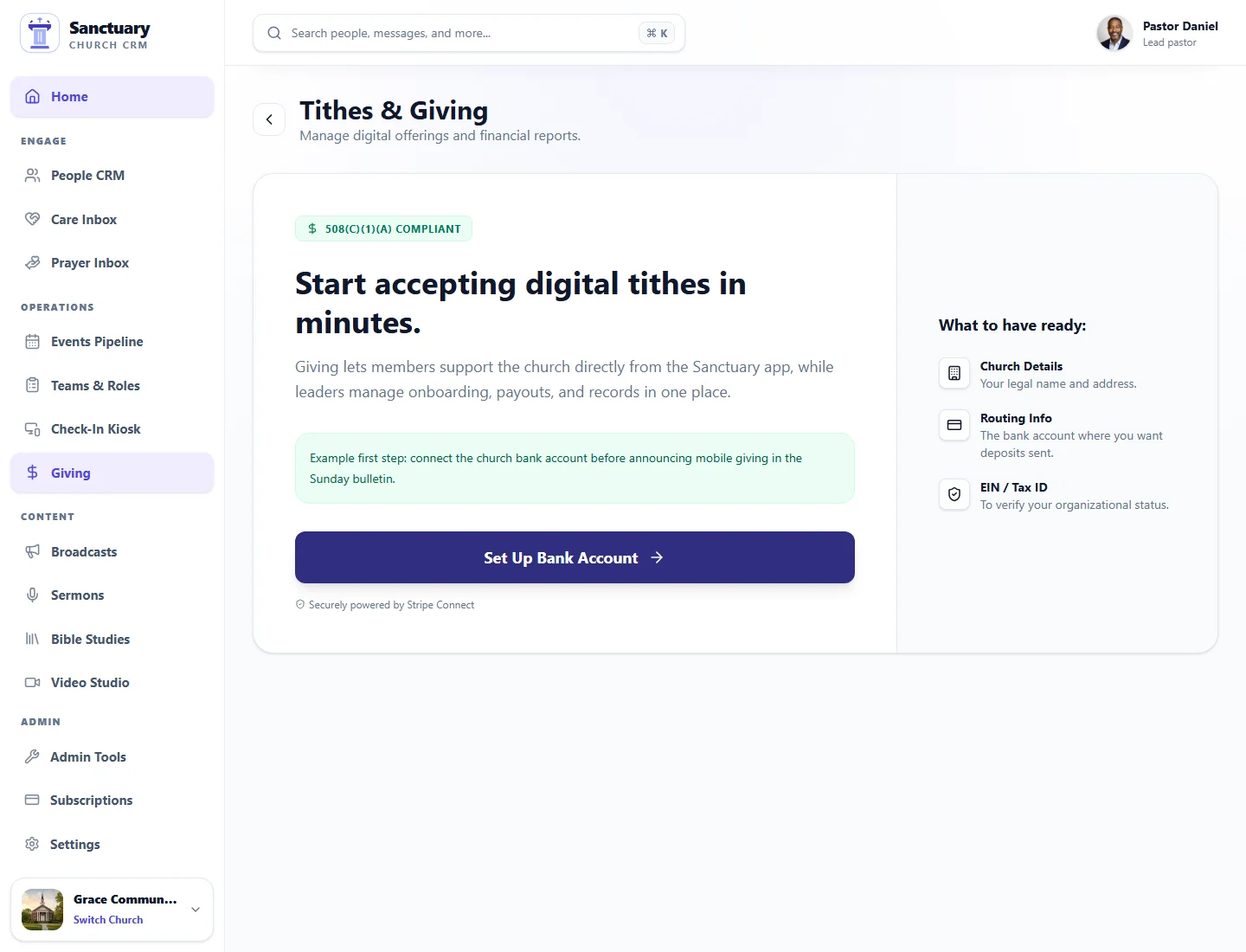Select the Giving sidebar item
1246x952 pixels.
coord(112,473)
